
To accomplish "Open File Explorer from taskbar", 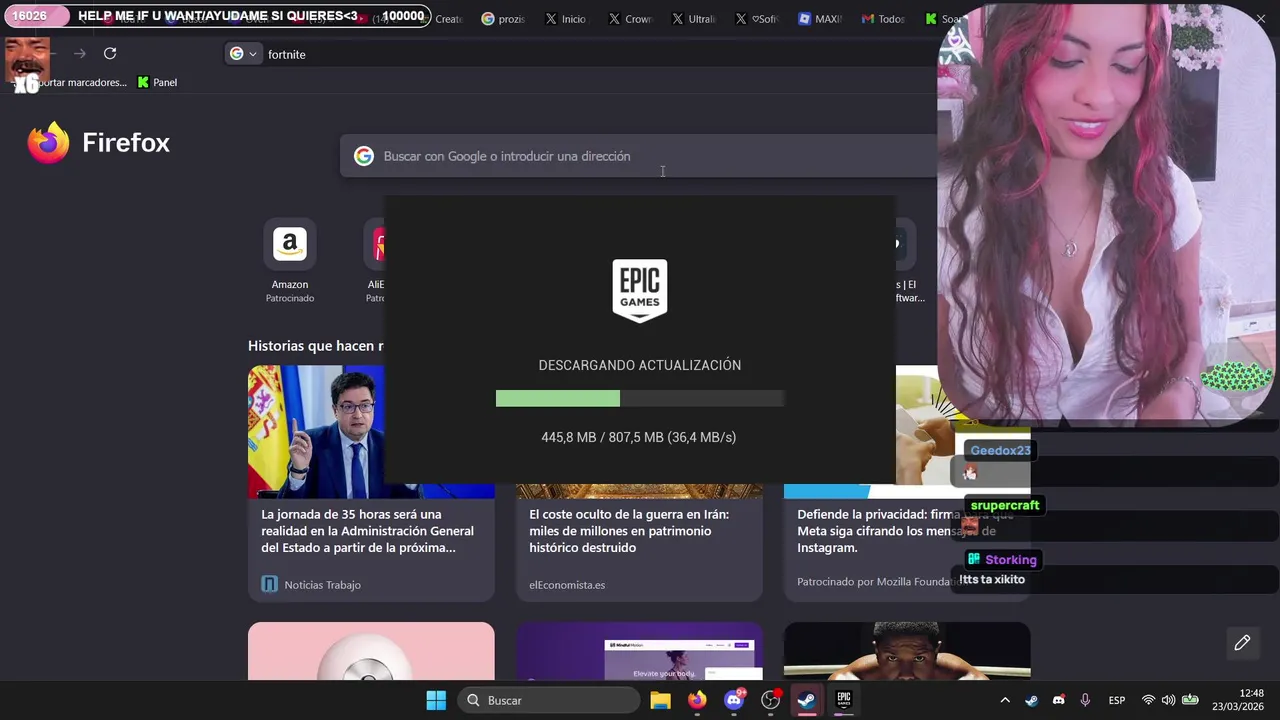I will (660, 700).
